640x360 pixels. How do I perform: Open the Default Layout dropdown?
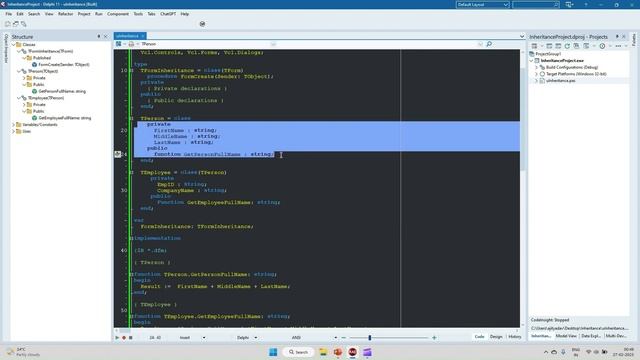point(482,4)
